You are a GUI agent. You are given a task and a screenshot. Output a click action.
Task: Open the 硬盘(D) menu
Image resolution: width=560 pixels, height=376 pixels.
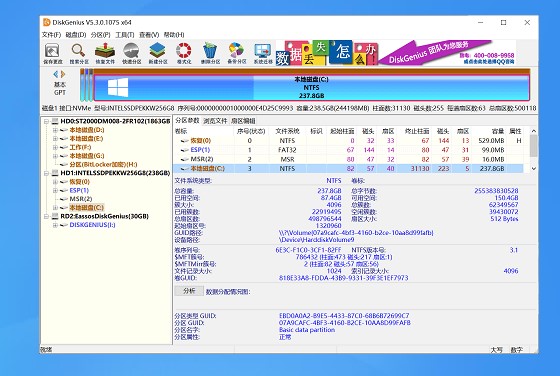pos(76,35)
